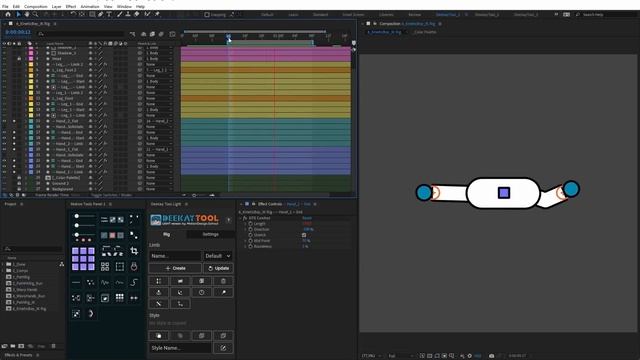Open the Default dropdown in Deekay Tool
The image size is (640, 360).
[x=218, y=256]
